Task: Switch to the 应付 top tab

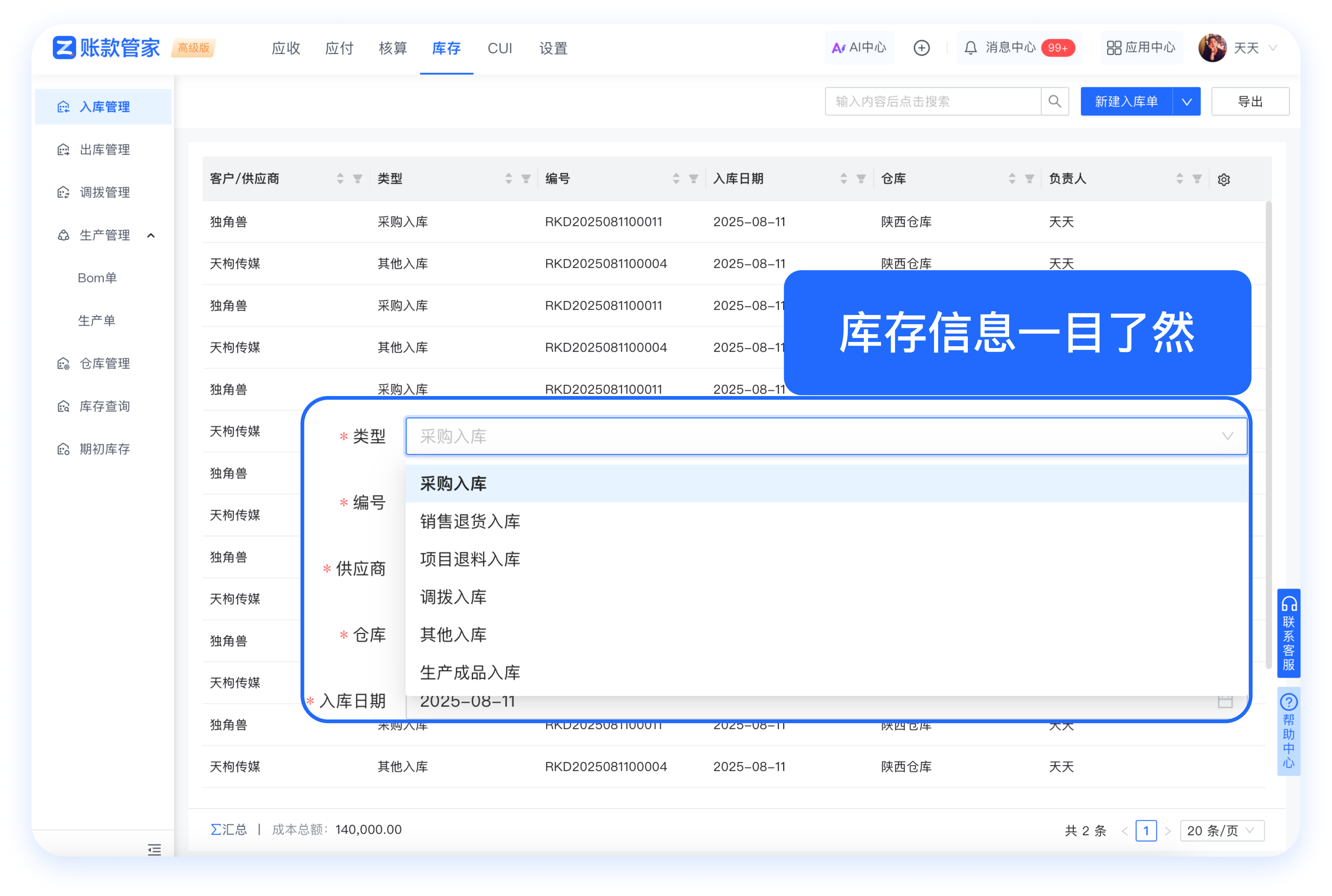Action: (x=339, y=49)
